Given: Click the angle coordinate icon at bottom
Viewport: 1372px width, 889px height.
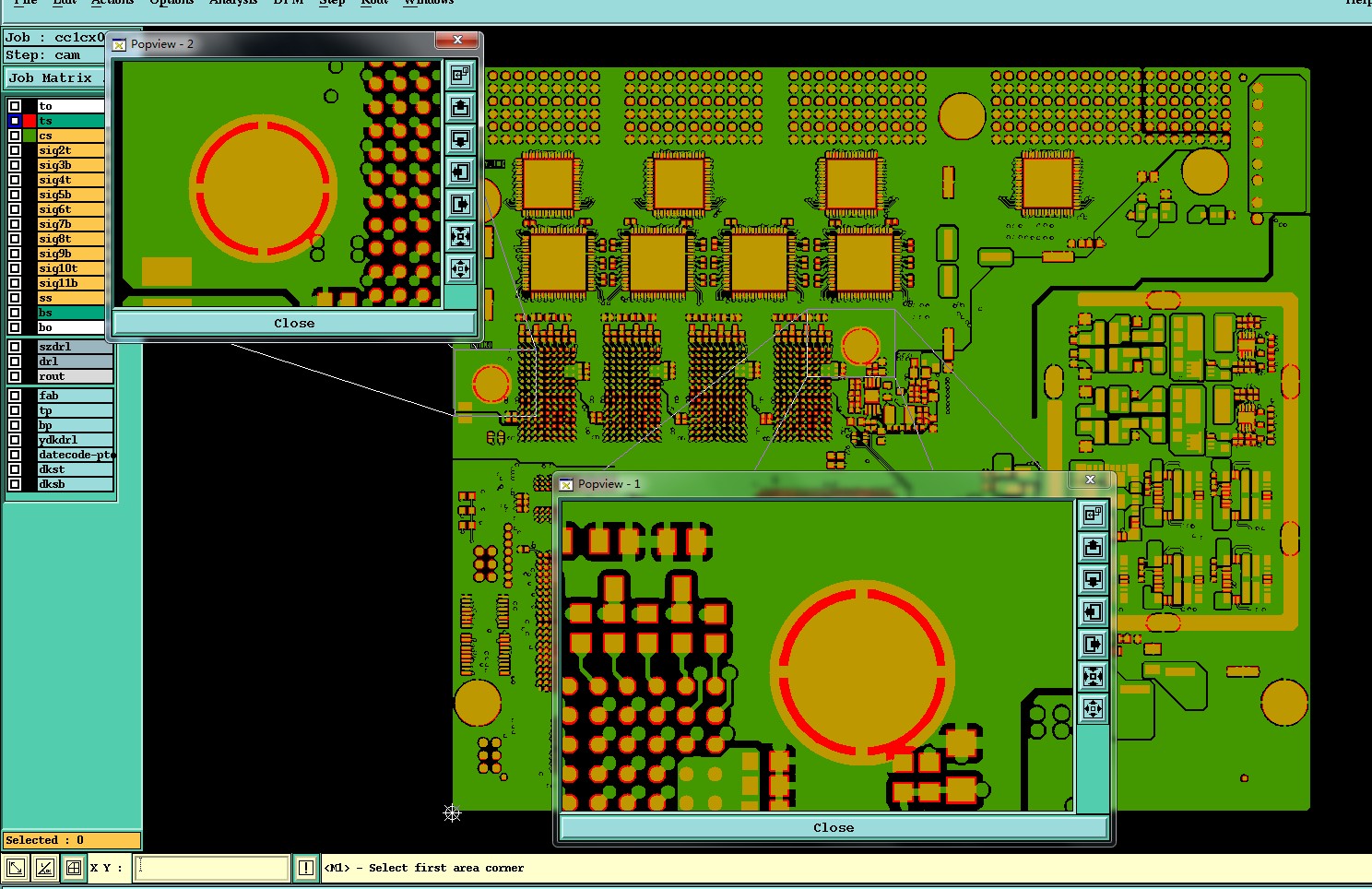Looking at the screenshot, I should 44,868.
